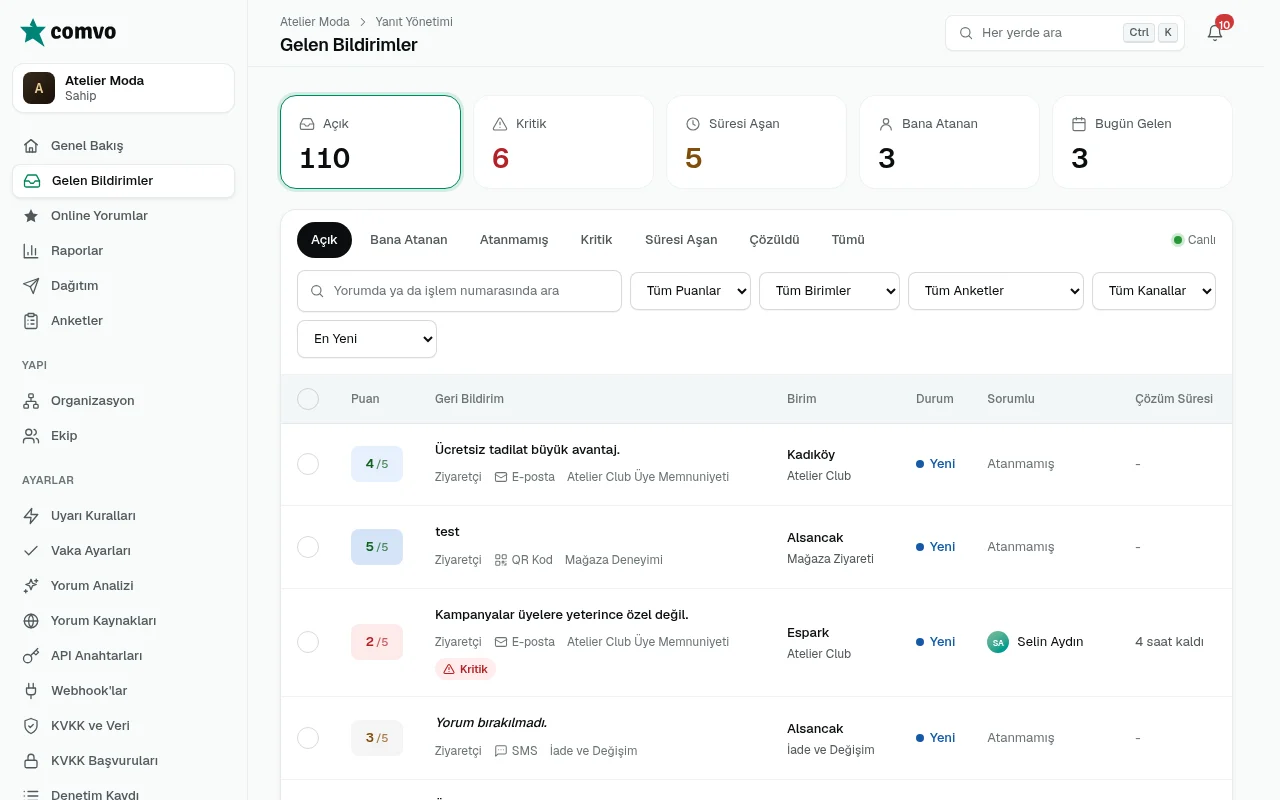Click the comvo star logo
1280x800 pixels.
(x=33, y=32)
